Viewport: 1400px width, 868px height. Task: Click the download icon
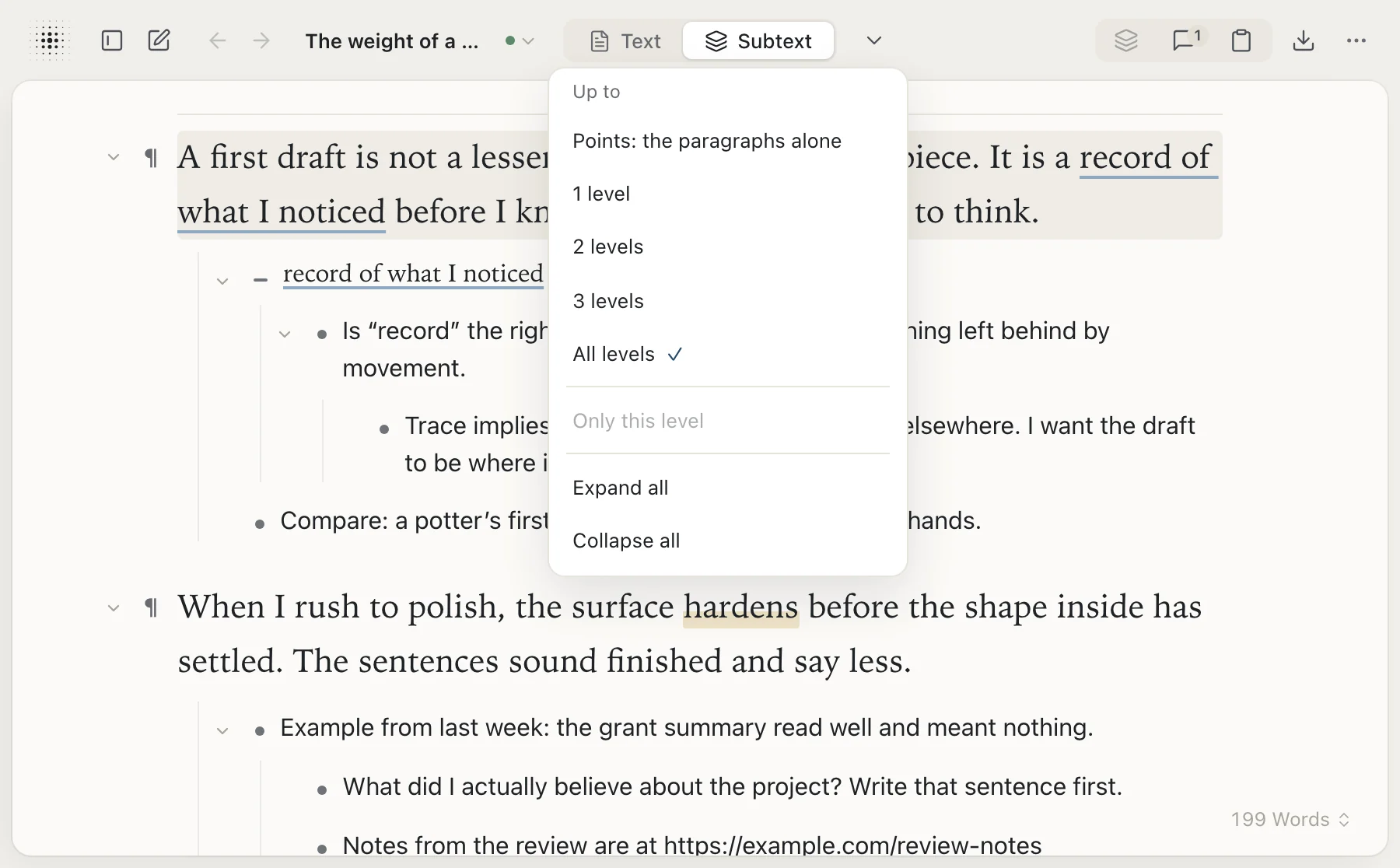coord(1304,40)
